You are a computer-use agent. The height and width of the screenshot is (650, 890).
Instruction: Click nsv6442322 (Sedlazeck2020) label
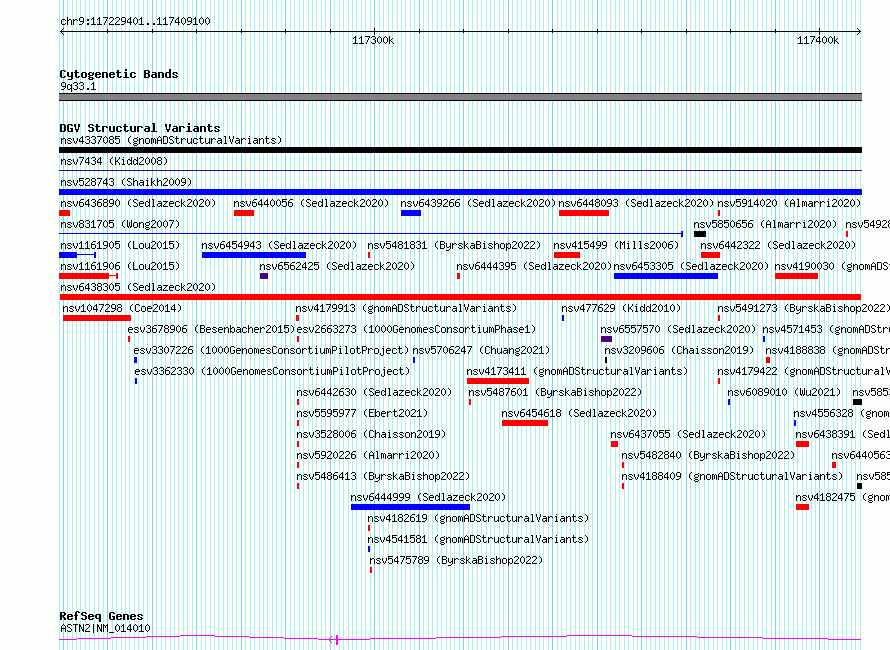(x=778, y=245)
